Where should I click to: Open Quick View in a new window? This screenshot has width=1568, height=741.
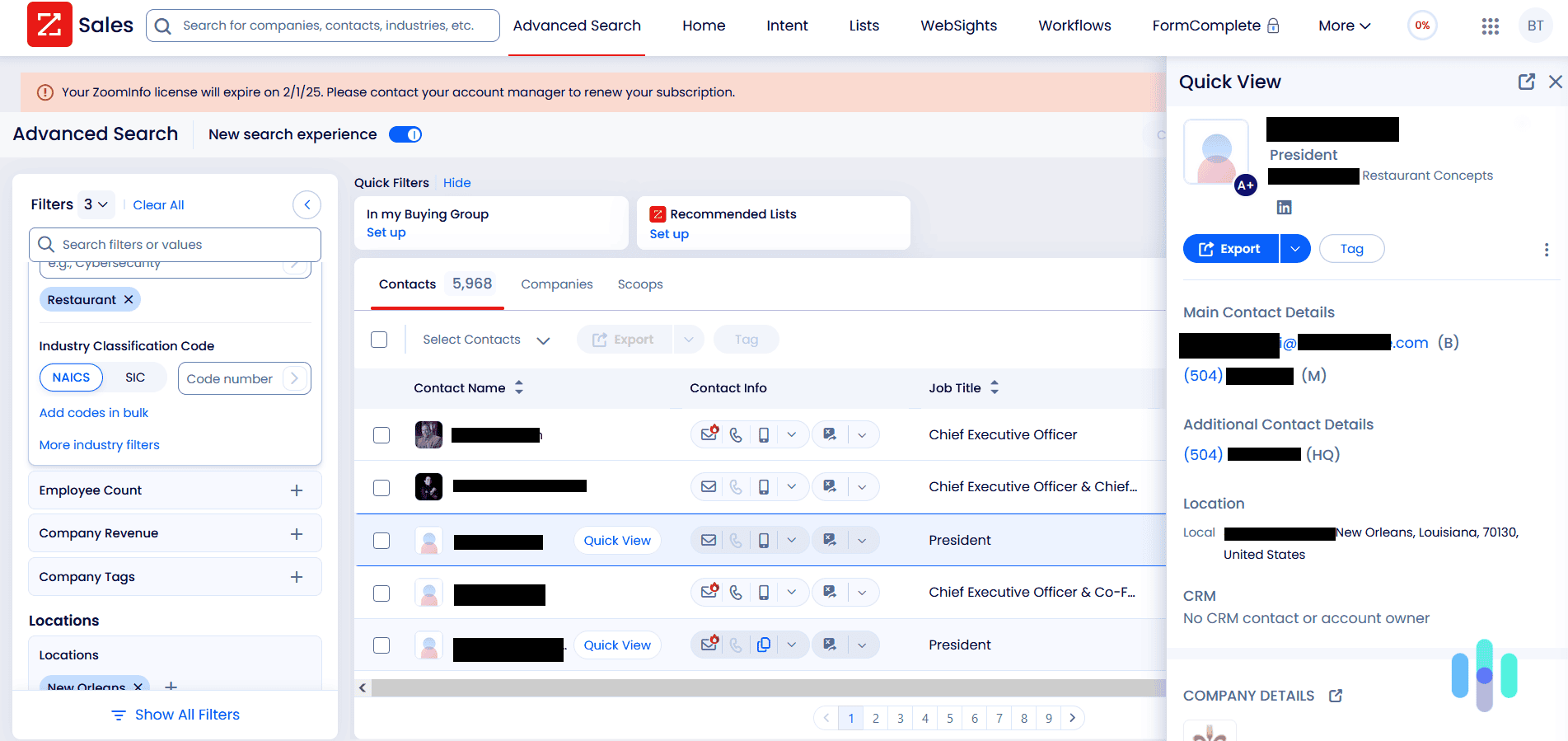coord(1526,82)
